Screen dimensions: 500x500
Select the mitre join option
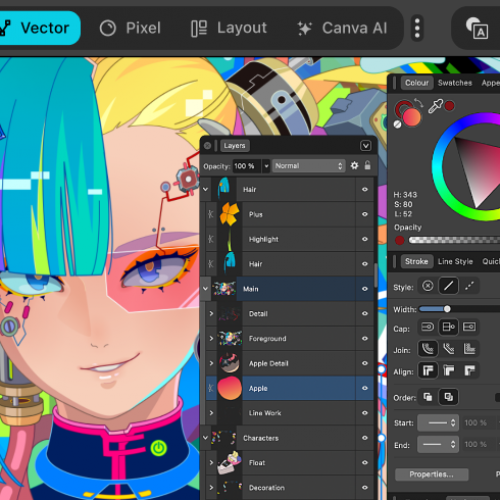point(469,349)
